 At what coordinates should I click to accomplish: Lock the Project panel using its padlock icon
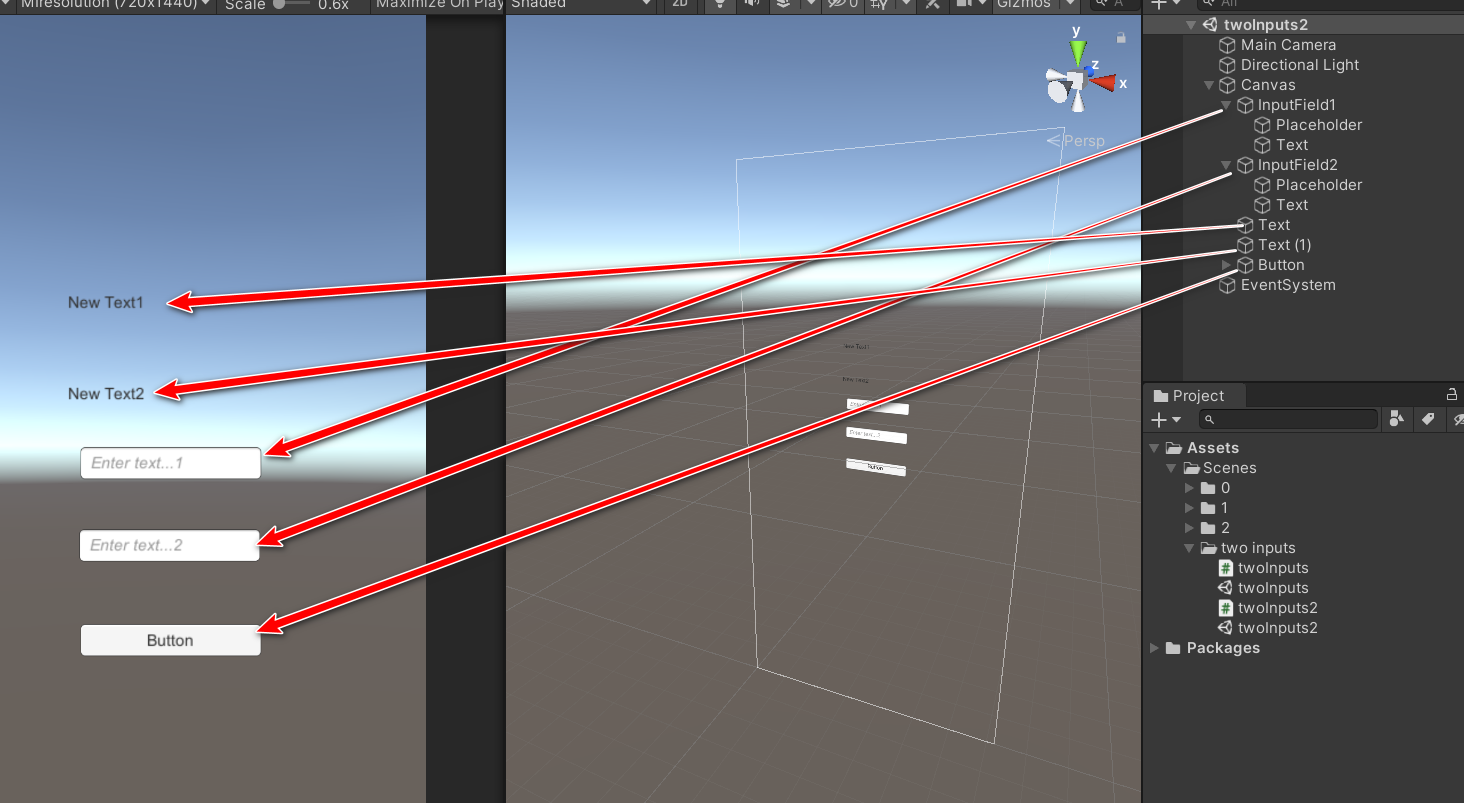(1452, 394)
